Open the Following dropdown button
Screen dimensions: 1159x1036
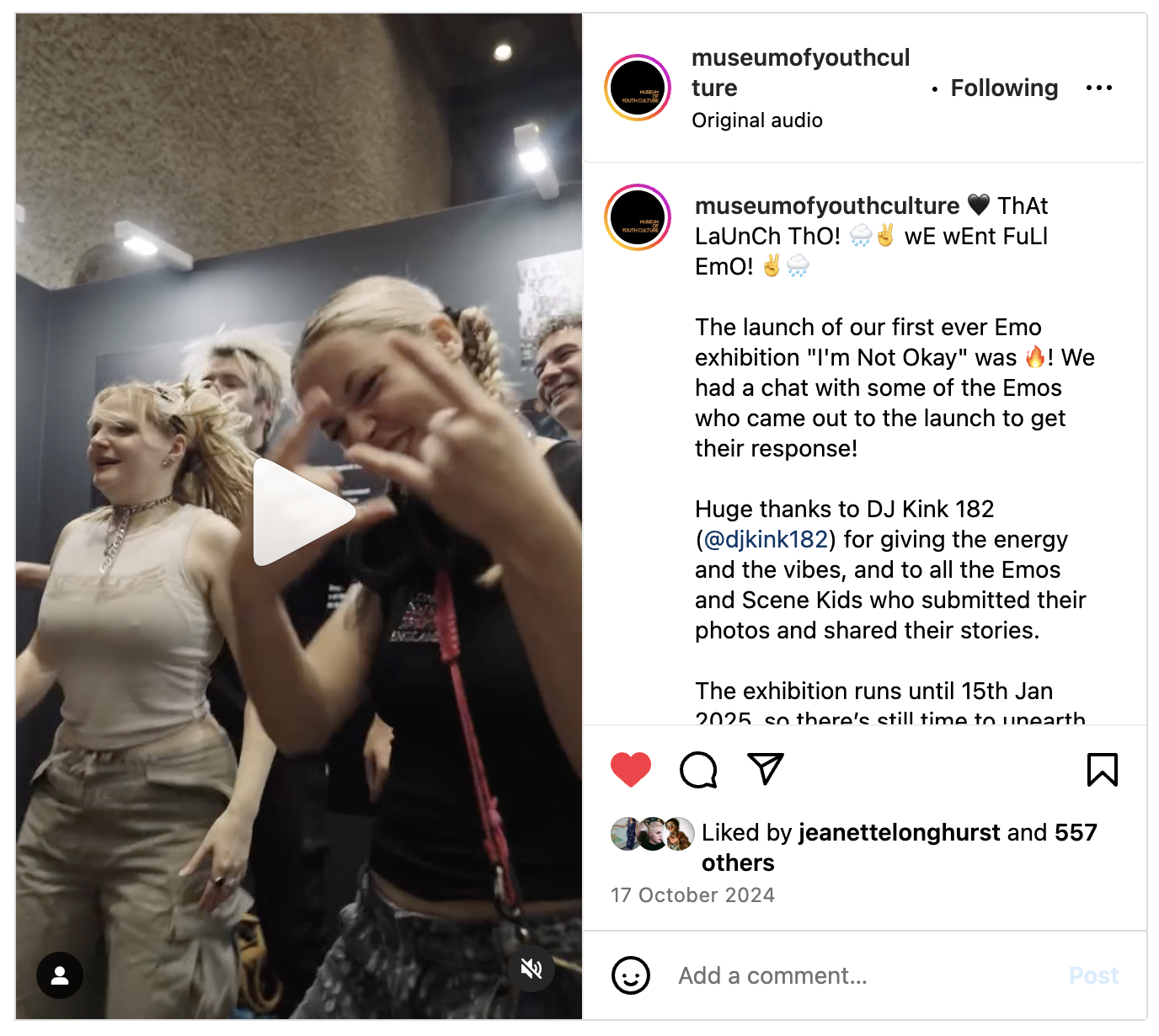coord(1004,88)
